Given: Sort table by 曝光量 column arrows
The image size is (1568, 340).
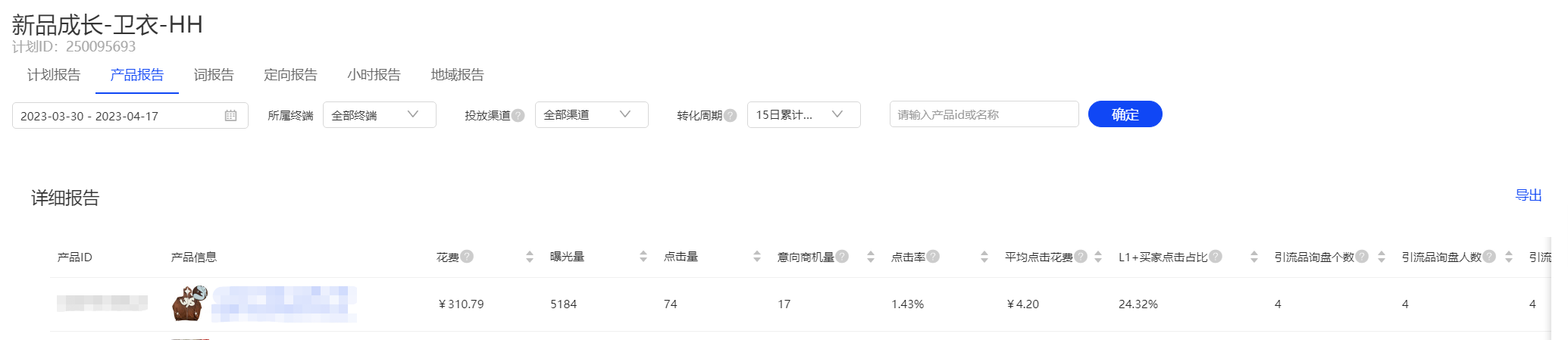Looking at the screenshot, I should click(643, 257).
